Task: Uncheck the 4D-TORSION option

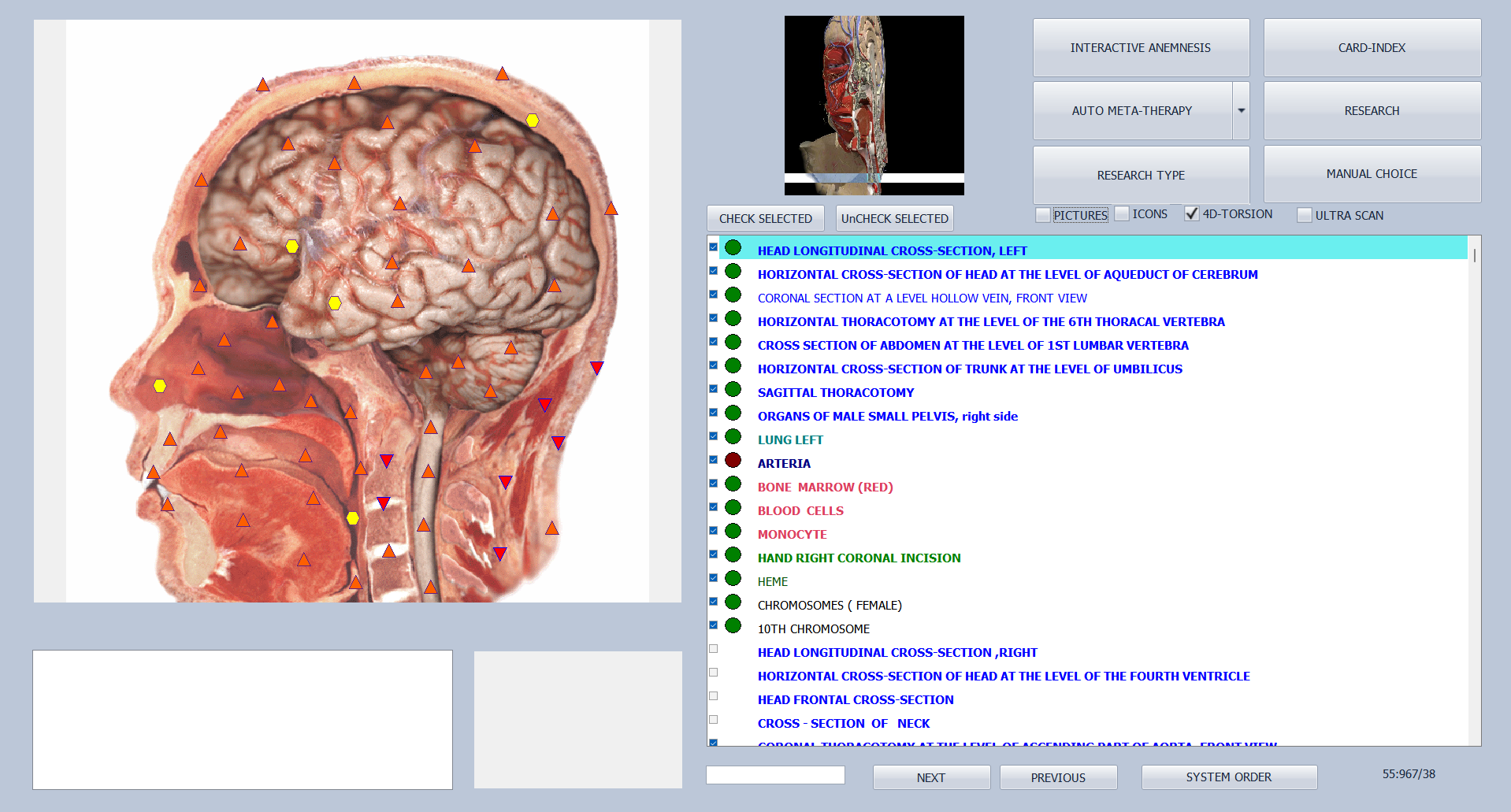Action: point(1192,214)
